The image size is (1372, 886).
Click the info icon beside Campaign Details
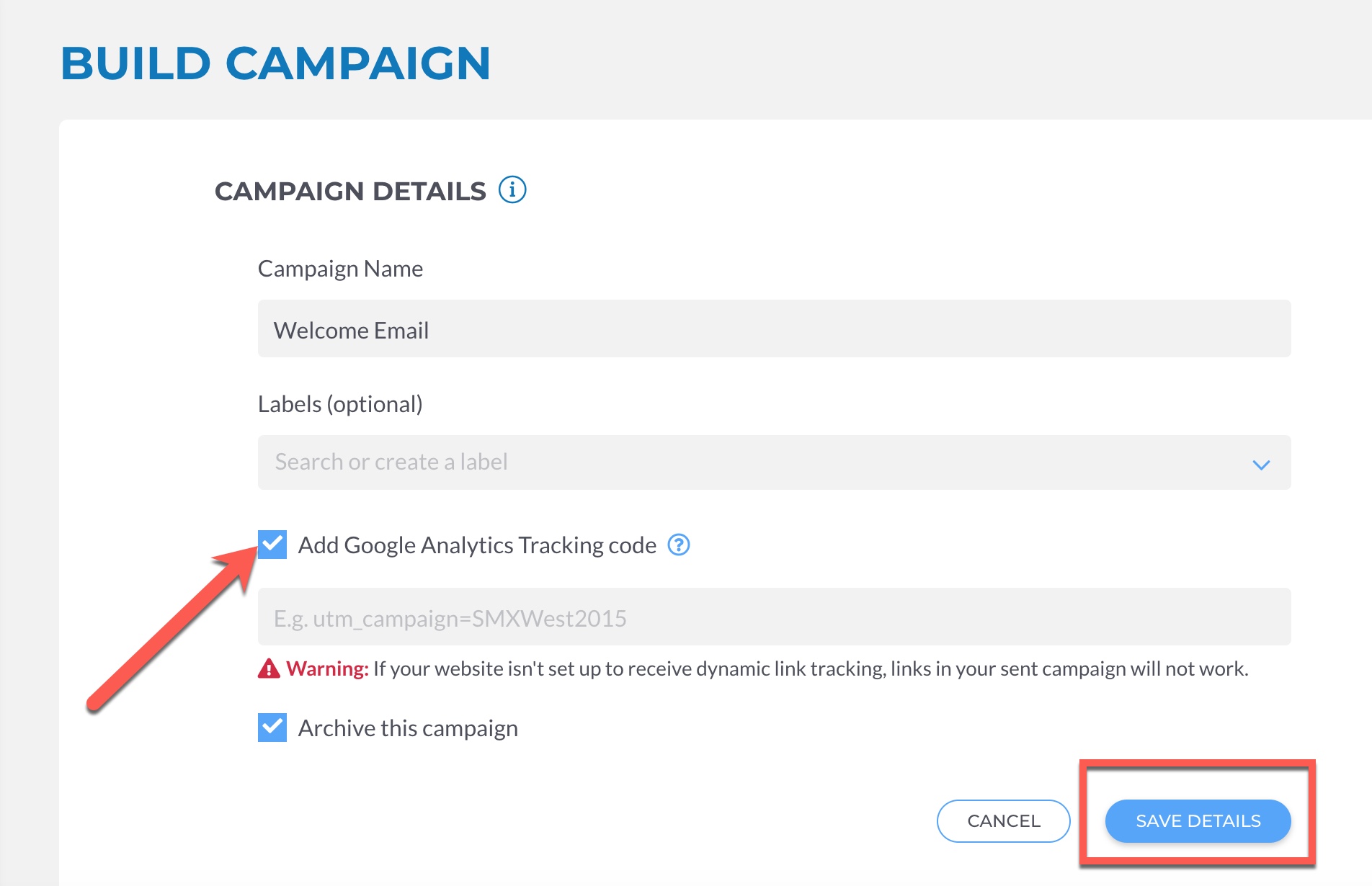[x=512, y=190]
